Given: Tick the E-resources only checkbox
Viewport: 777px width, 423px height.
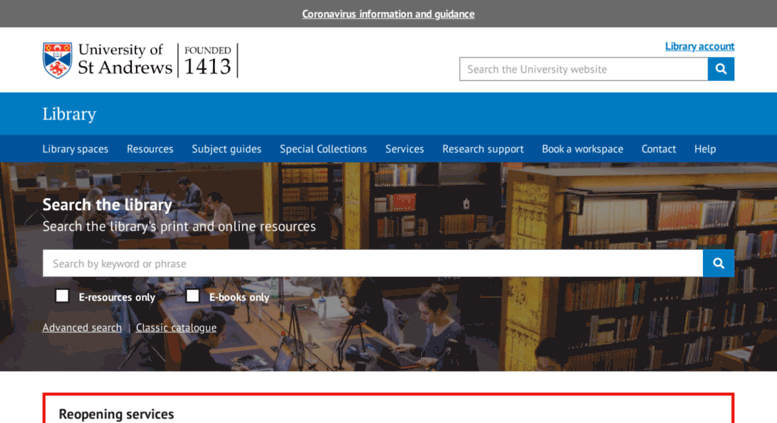Looking at the screenshot, I should click(x=62, y=296).
